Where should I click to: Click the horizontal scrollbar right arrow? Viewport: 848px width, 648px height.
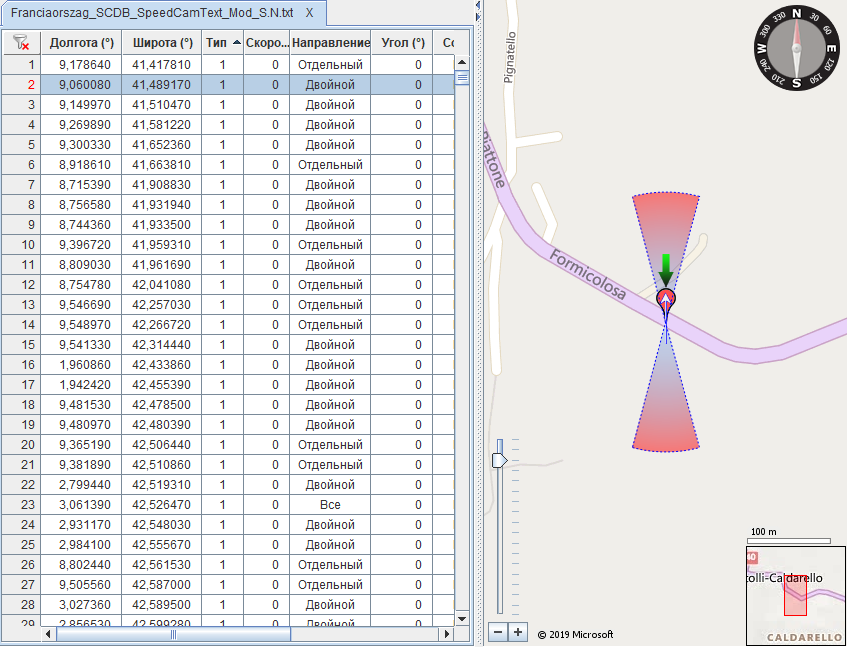(447, 634)
